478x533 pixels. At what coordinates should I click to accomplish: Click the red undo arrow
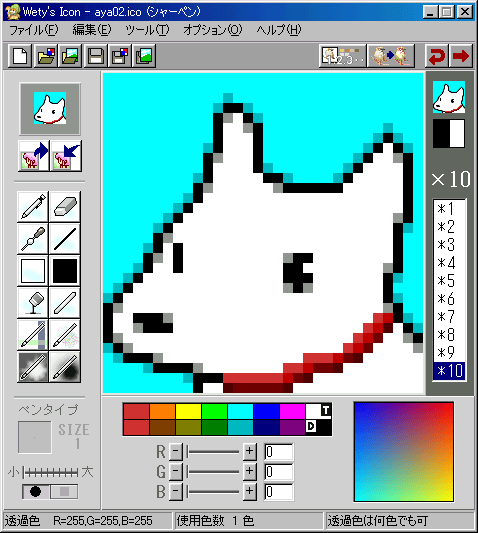tap(437, 56)
